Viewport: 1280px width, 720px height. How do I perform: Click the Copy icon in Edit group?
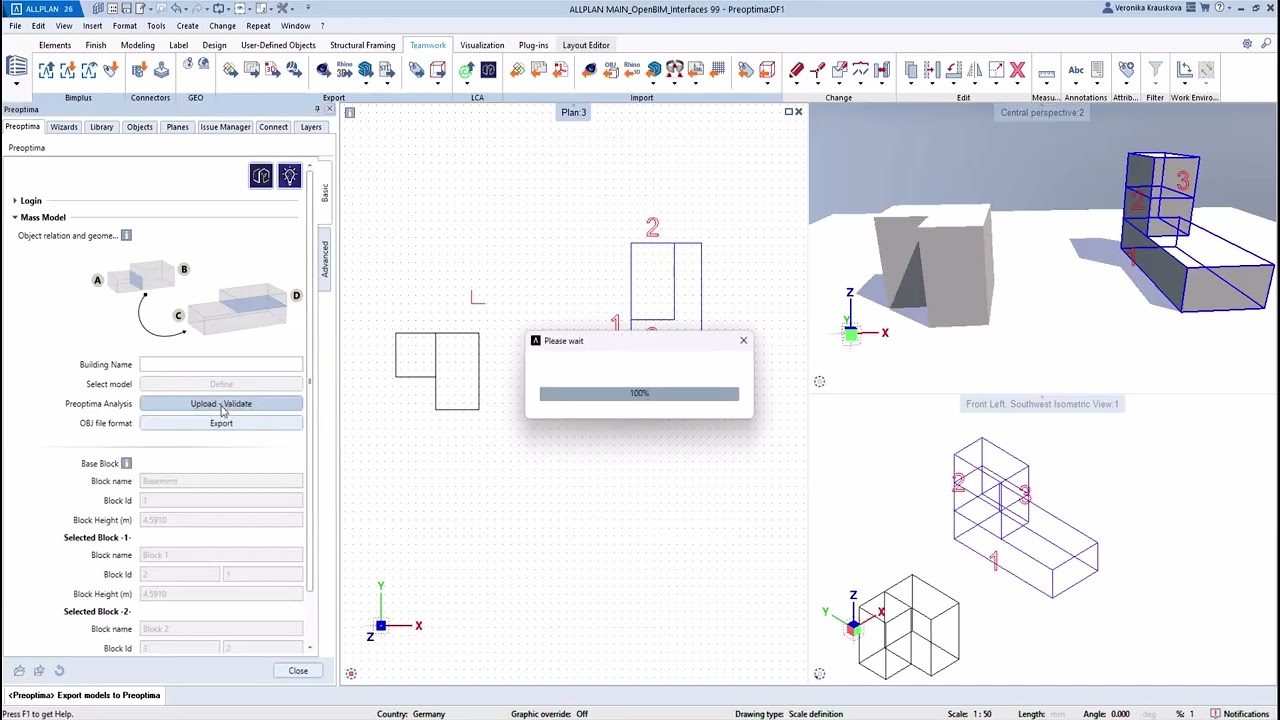coord(911,70)
